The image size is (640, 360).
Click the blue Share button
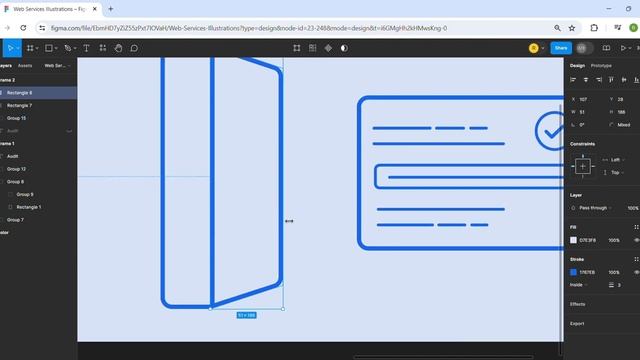point(561,48)
